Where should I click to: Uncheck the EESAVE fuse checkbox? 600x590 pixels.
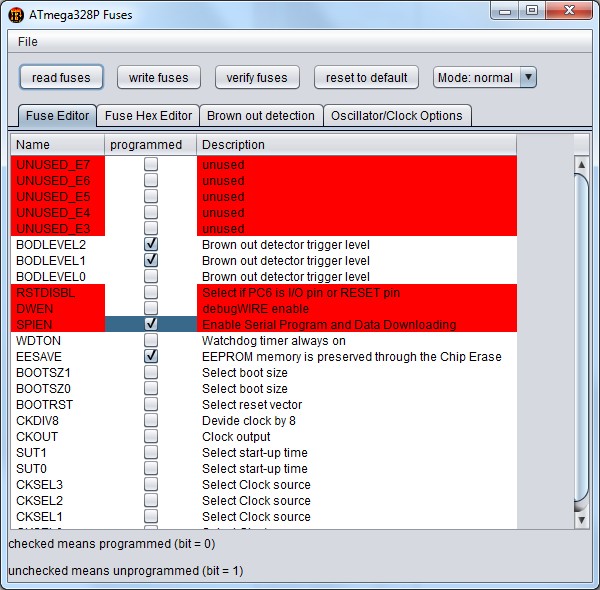coord(151,356)
